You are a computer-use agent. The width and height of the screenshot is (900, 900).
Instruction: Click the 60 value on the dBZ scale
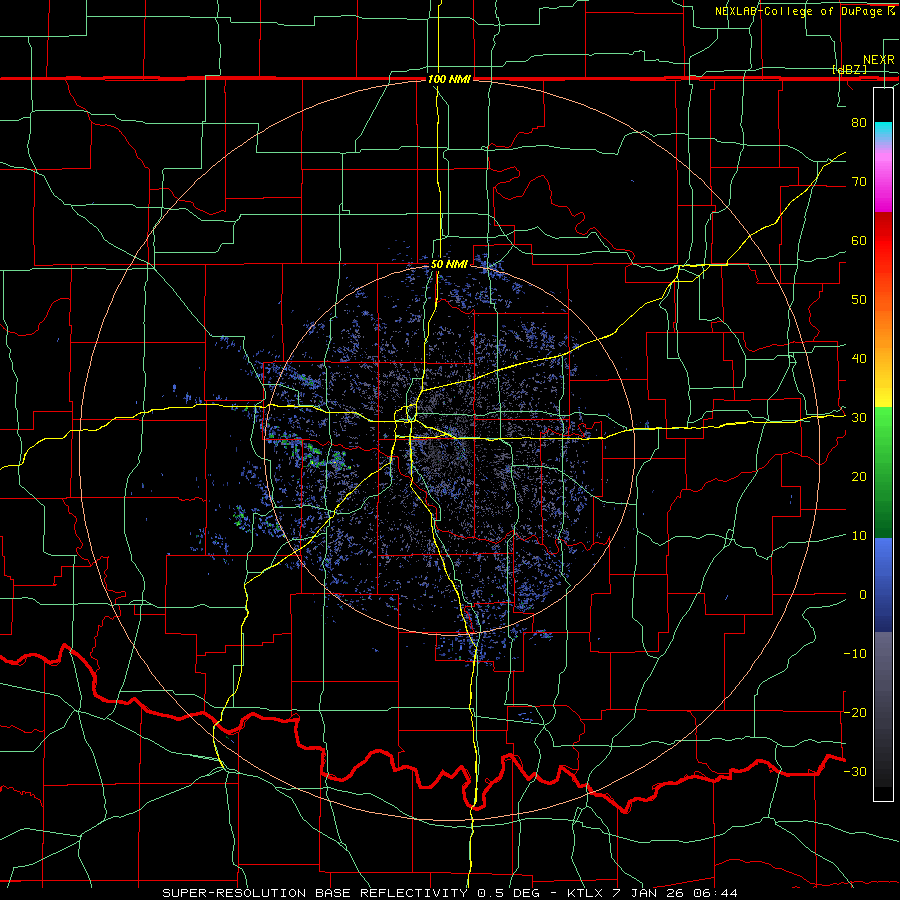pyautogui.click(x=859, y=240)
